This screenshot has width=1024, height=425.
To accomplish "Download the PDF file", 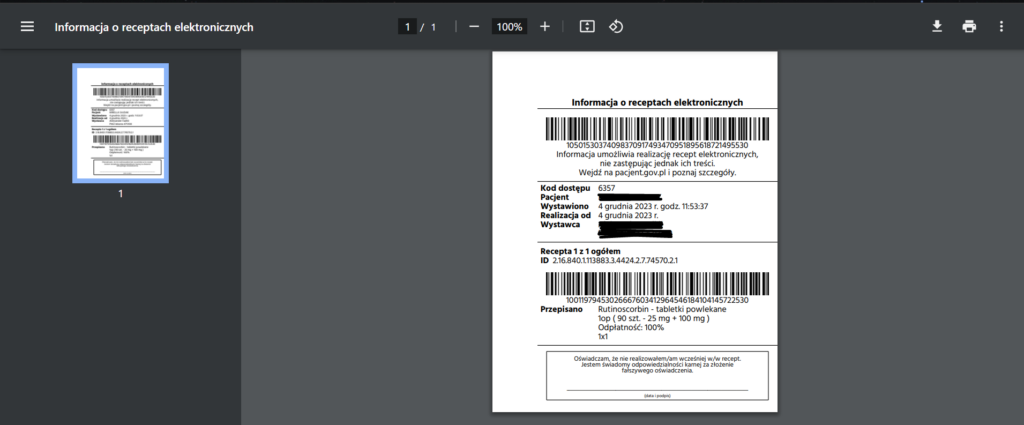I will [937, 27].
